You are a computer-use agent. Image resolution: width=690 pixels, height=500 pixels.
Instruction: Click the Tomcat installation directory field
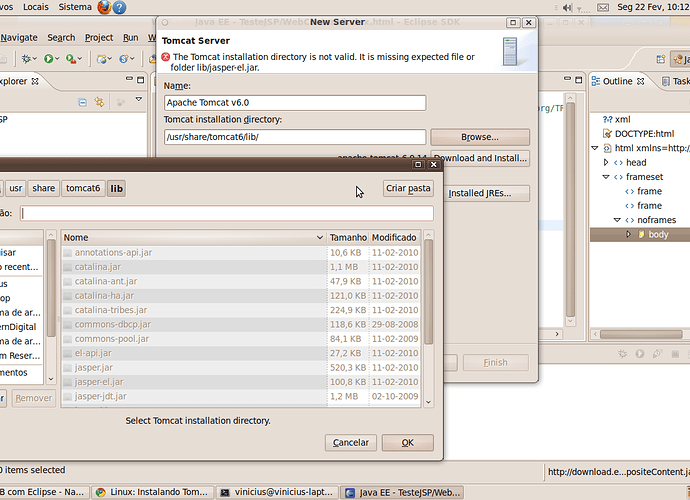[x=295, y=137]
